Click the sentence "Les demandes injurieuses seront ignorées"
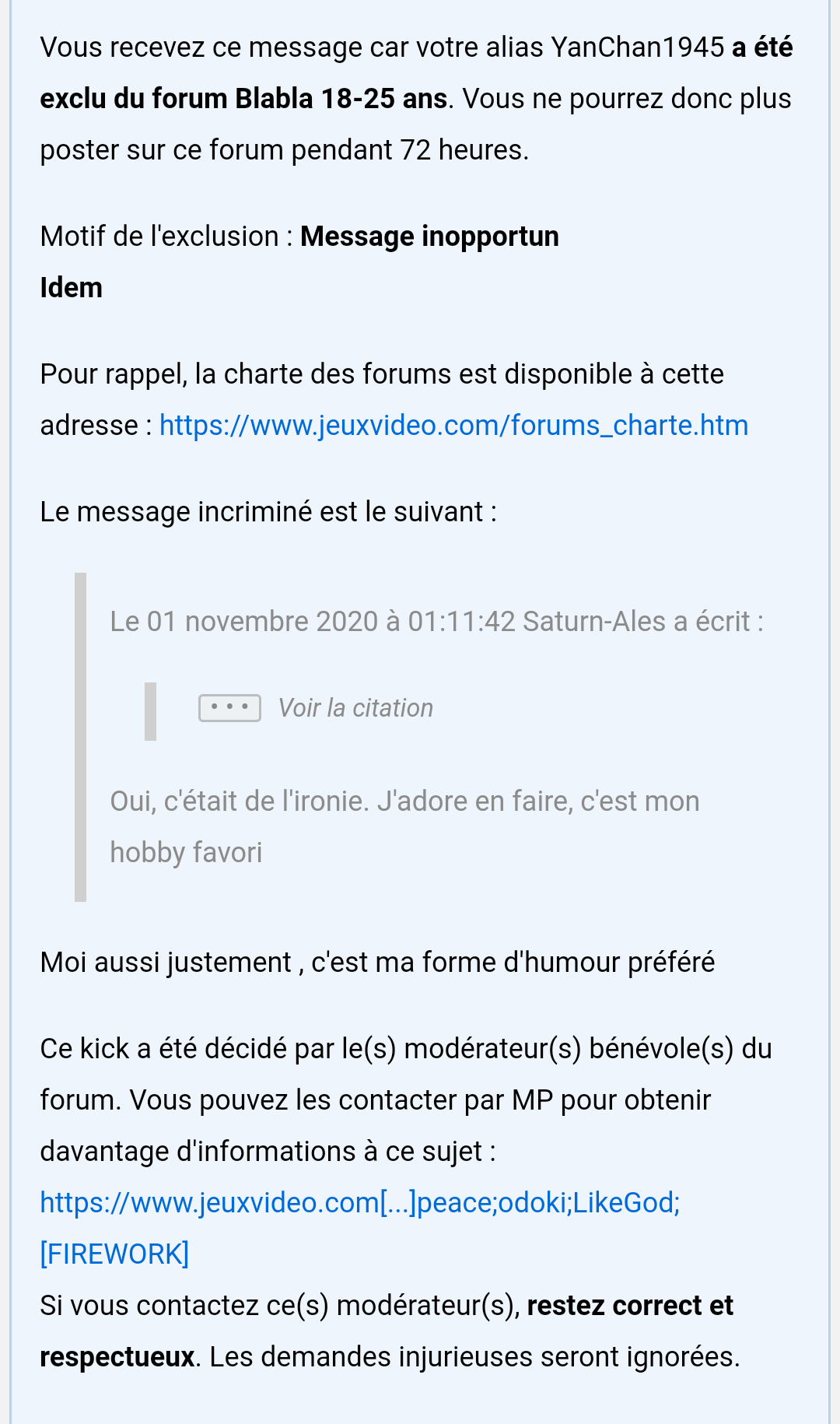Viewport: 840px width, 1424px height. coord(474,1357)
